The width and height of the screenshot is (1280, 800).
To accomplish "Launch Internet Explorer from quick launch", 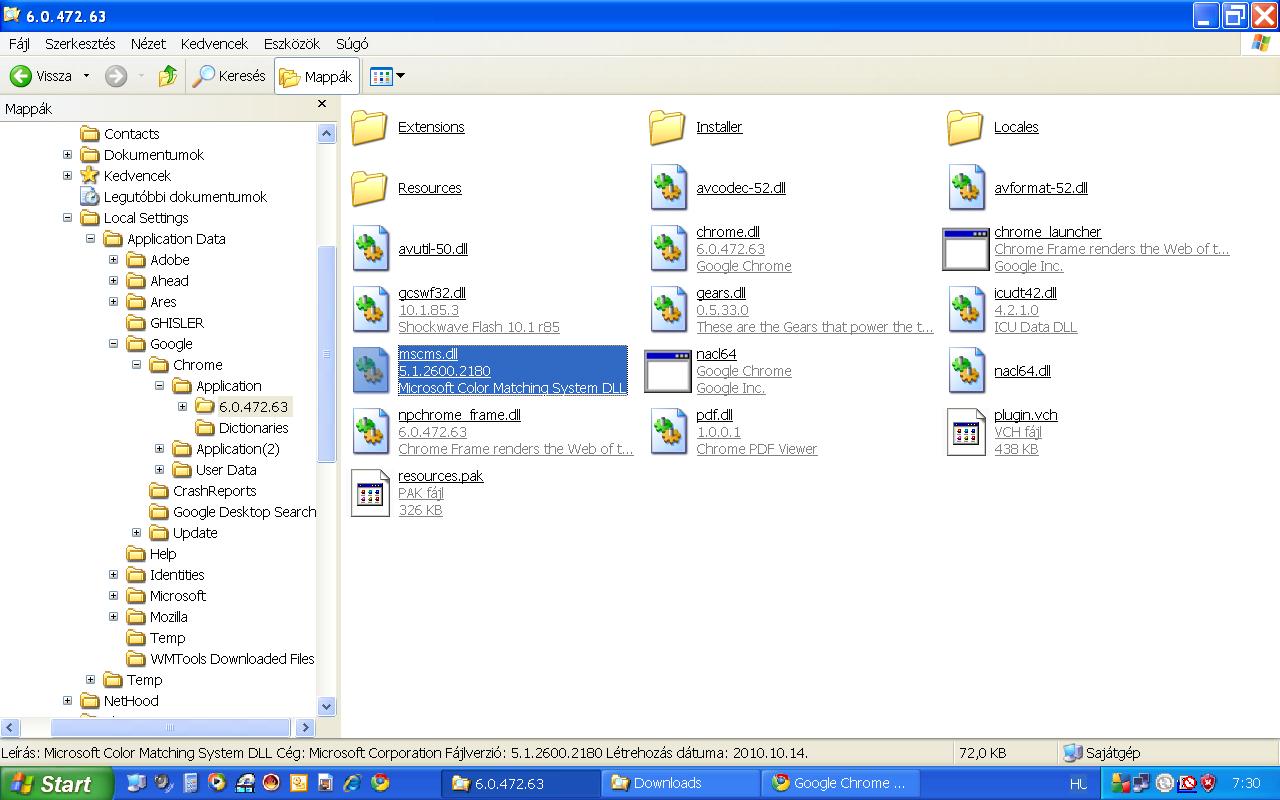I will tap(352, 783).
